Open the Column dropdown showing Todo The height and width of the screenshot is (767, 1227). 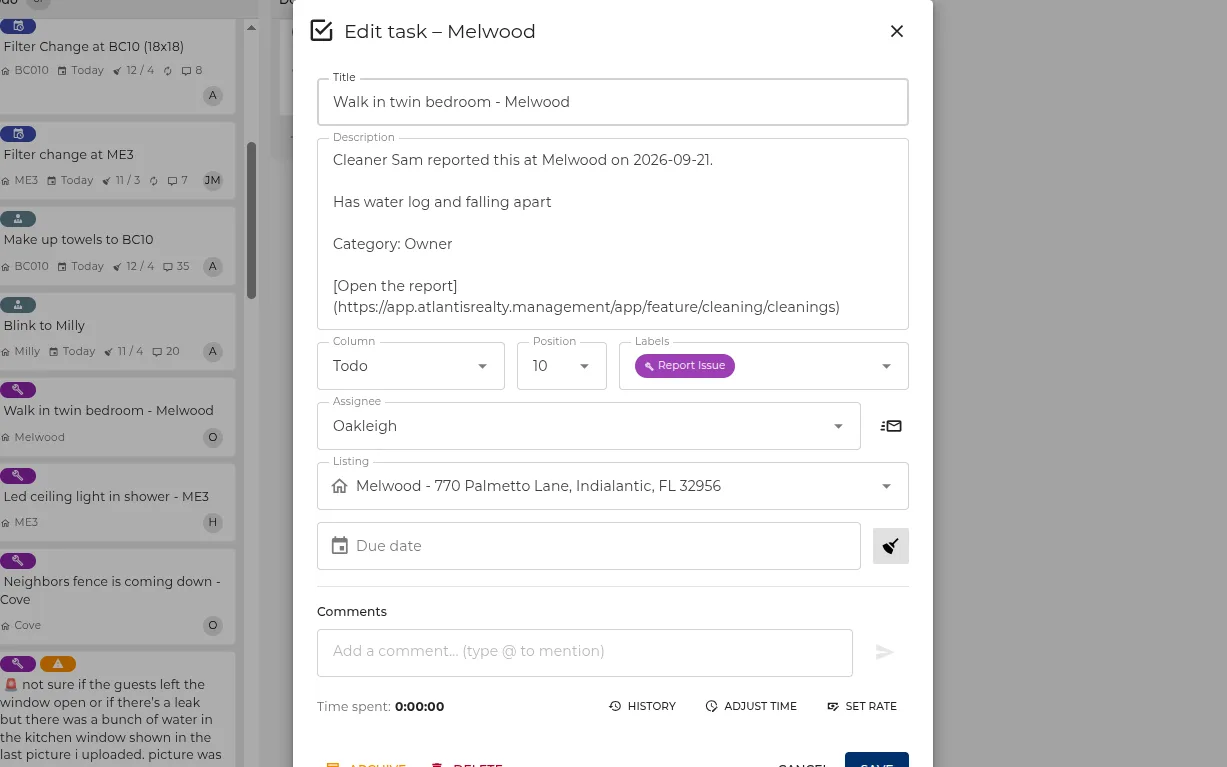[x=411, y=366]
